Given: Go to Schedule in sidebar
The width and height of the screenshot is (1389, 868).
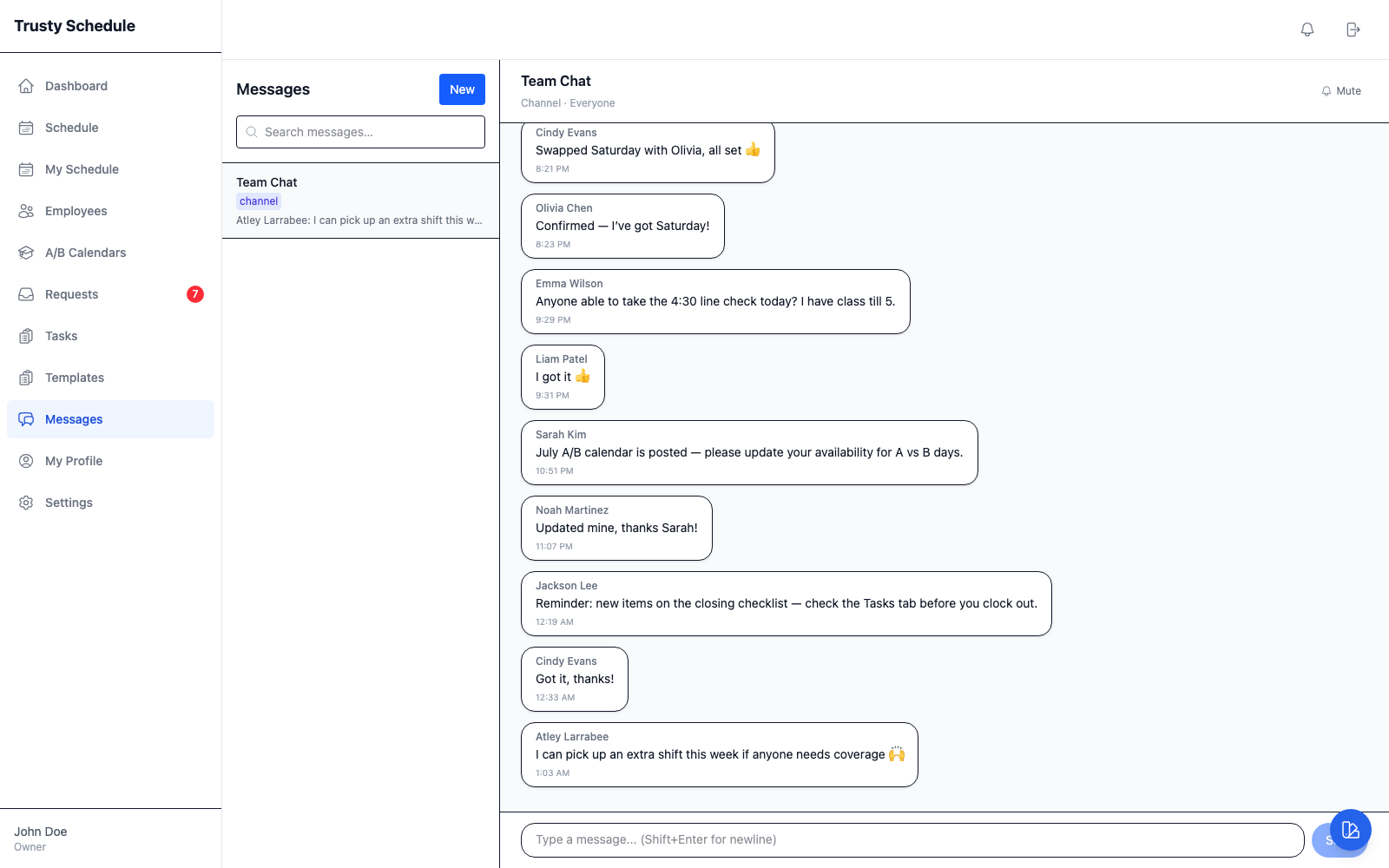Looking at the screenshot, I should (x=110, y=128).
